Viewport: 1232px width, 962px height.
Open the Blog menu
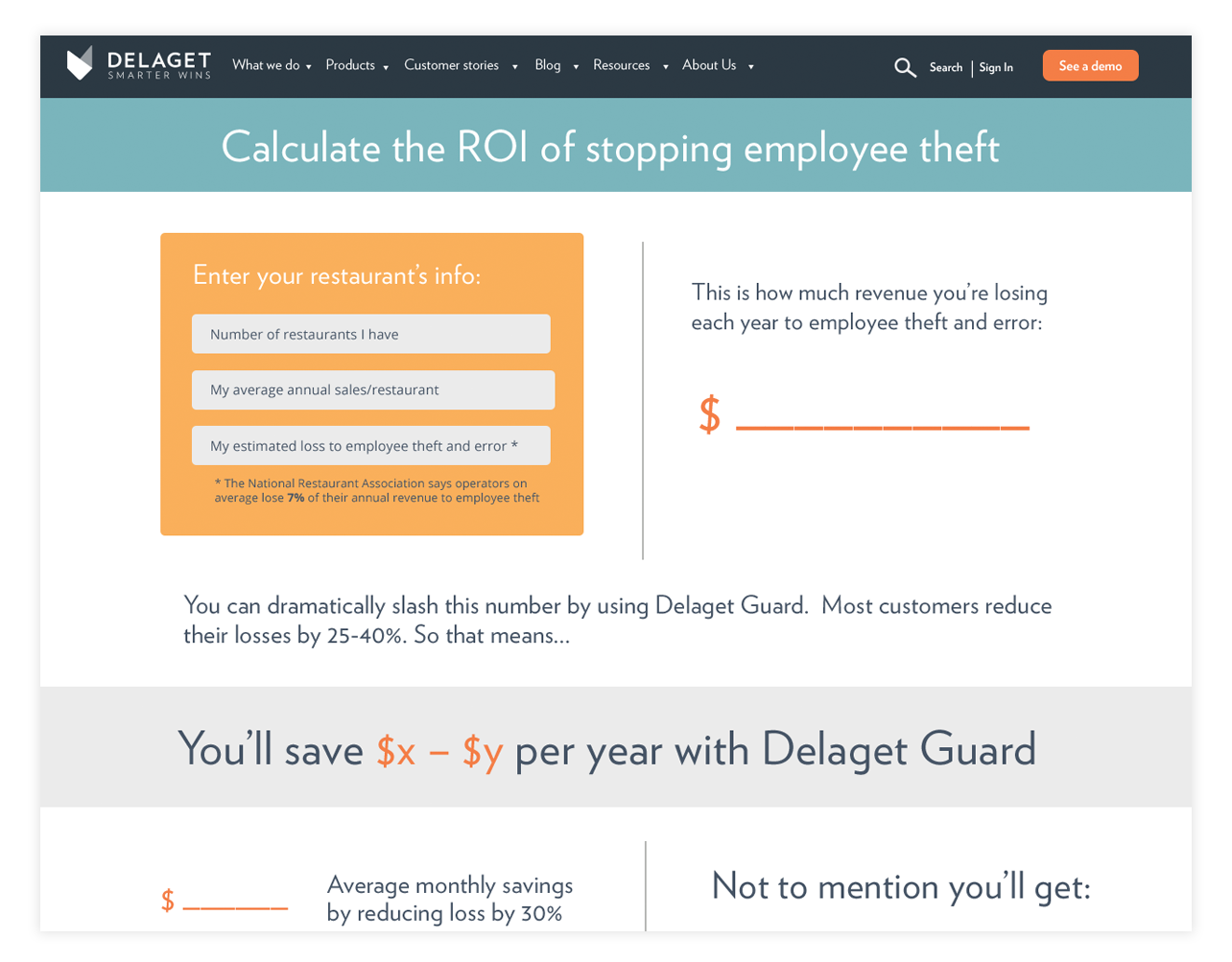pyautogui.click(x=548, y=65)
